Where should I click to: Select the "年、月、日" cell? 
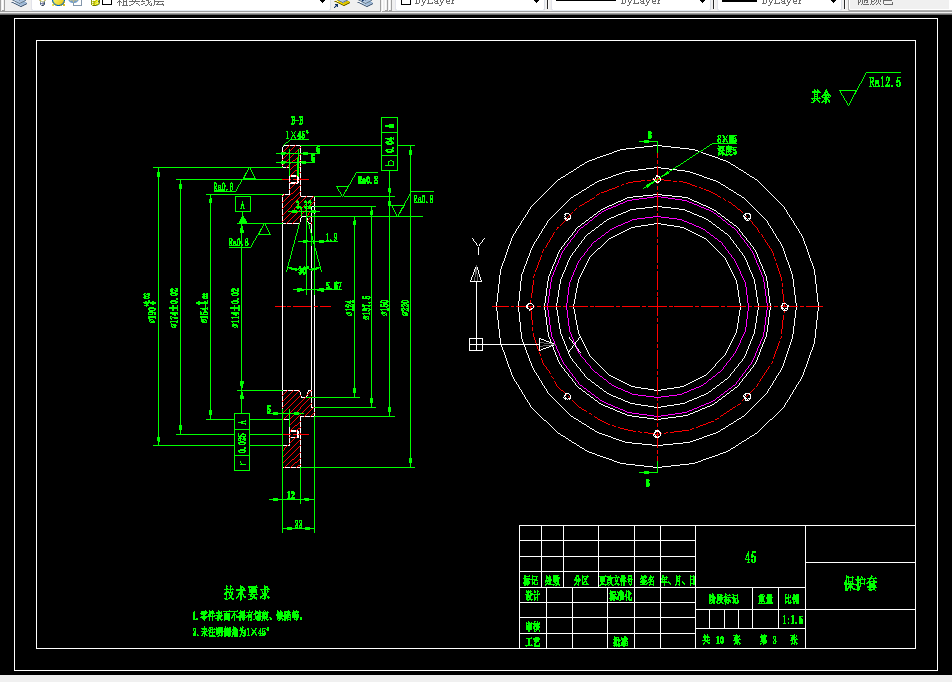(x=678, y=581)
